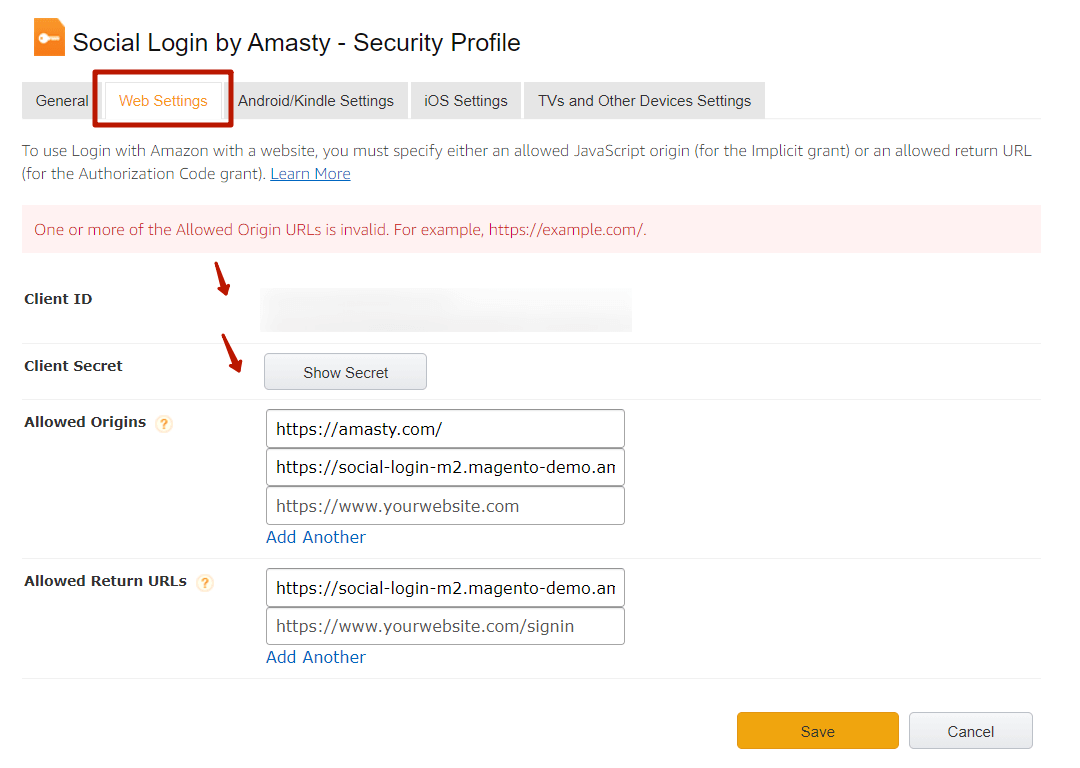1080x768 pixels.
Task: Open help icon beside Allowed Return URLs
Action: coord(205,583)
